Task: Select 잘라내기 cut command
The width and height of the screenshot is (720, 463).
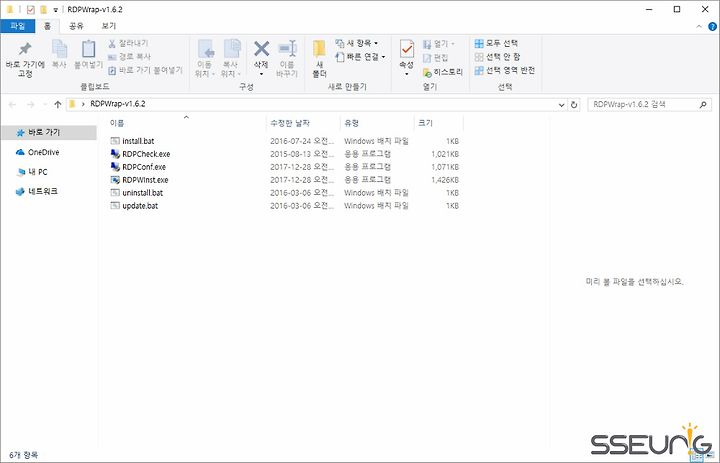Action: 128,43
